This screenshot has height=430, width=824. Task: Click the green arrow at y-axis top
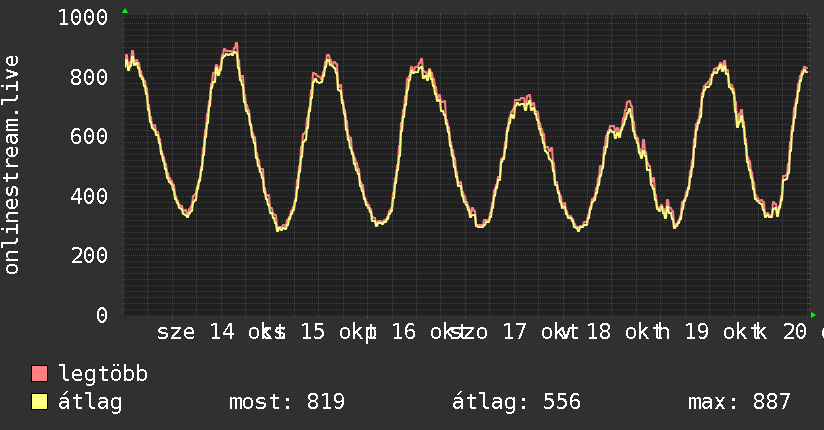coord(125,11)
